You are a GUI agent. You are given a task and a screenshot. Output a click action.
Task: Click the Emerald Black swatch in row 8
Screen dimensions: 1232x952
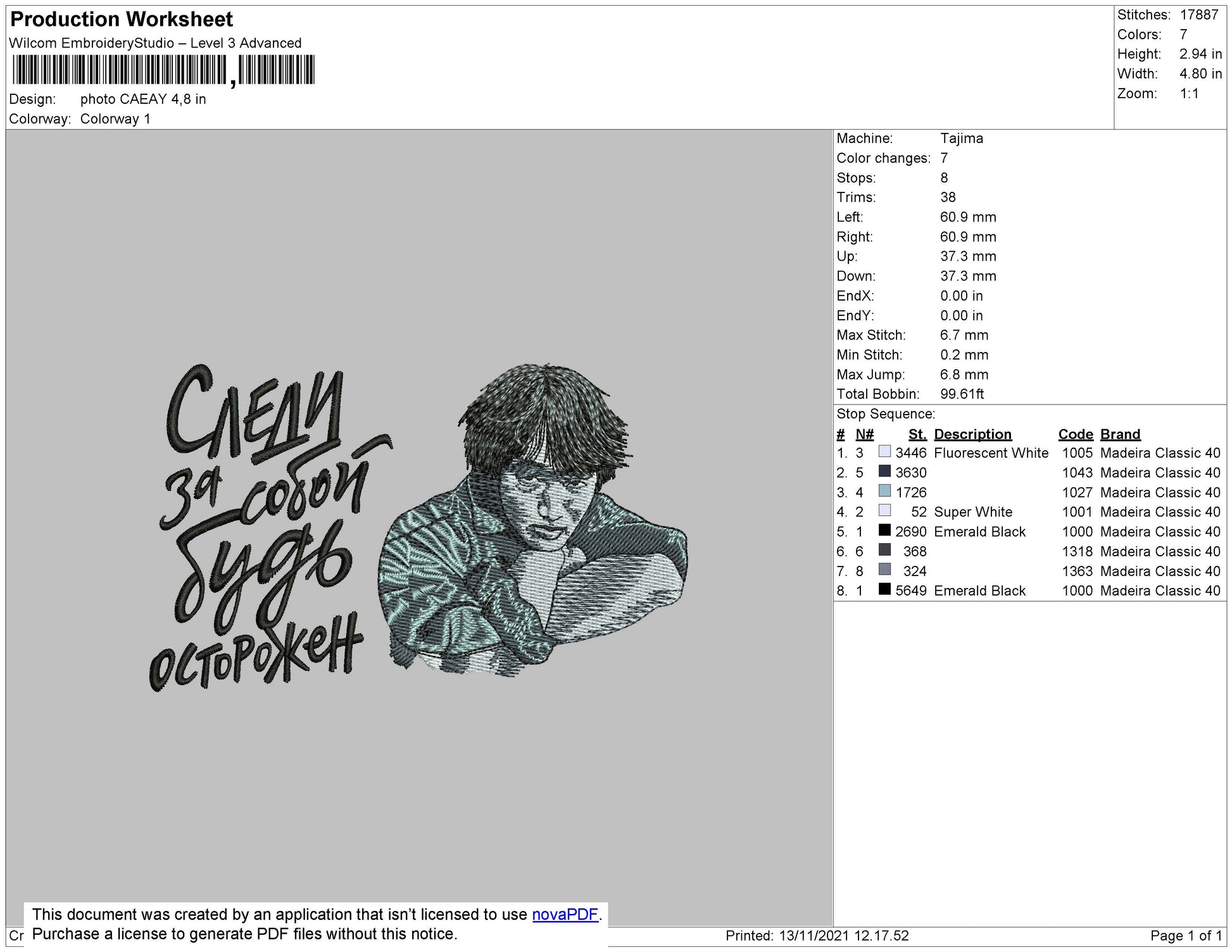(884, 589)
